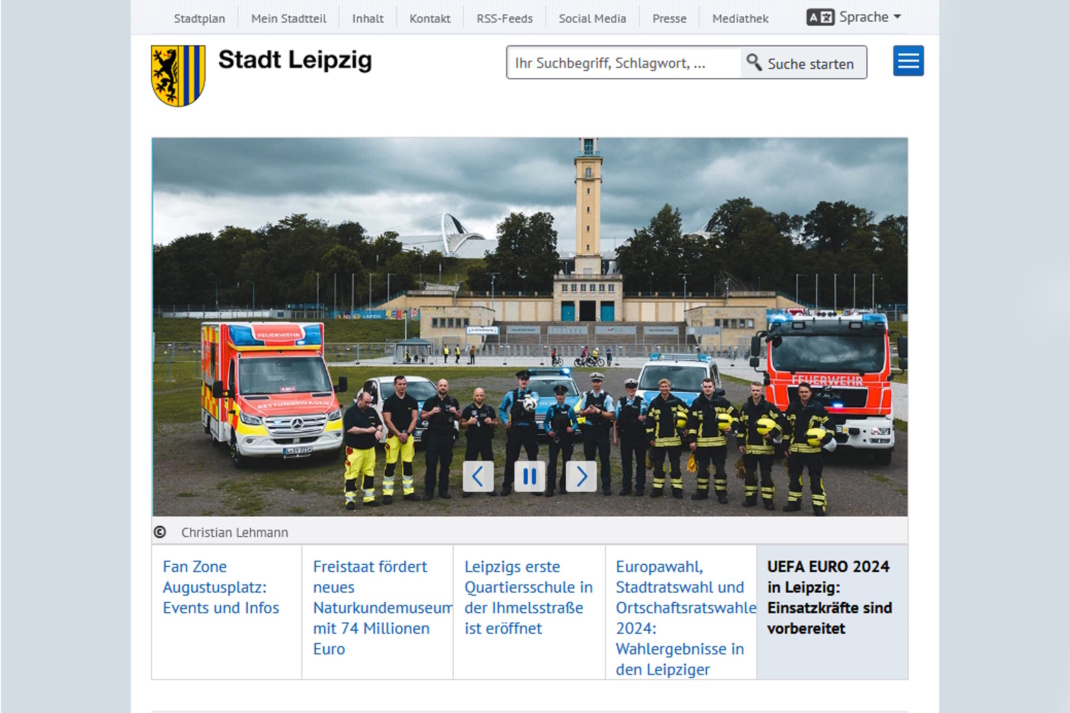The height and width of the screenshot is (713, 1070).
Task: Go to previous slide with left arrow
Action: [x=478, y=476]
